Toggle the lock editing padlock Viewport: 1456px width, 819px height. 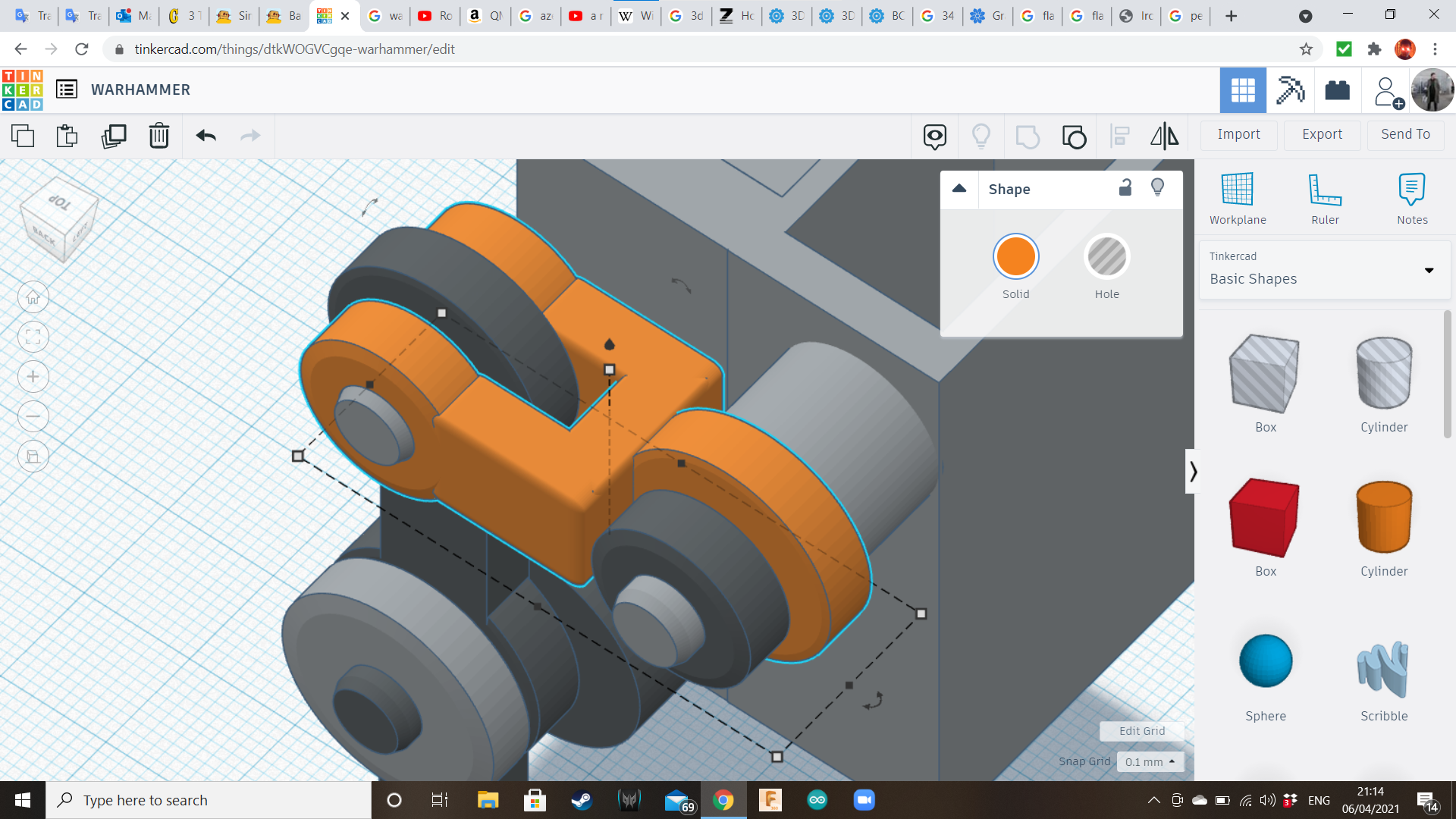click(x=1125, y=188)
